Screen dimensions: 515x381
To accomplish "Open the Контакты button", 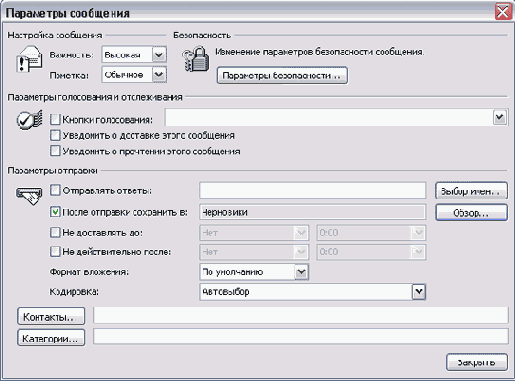I will point(51,316).
